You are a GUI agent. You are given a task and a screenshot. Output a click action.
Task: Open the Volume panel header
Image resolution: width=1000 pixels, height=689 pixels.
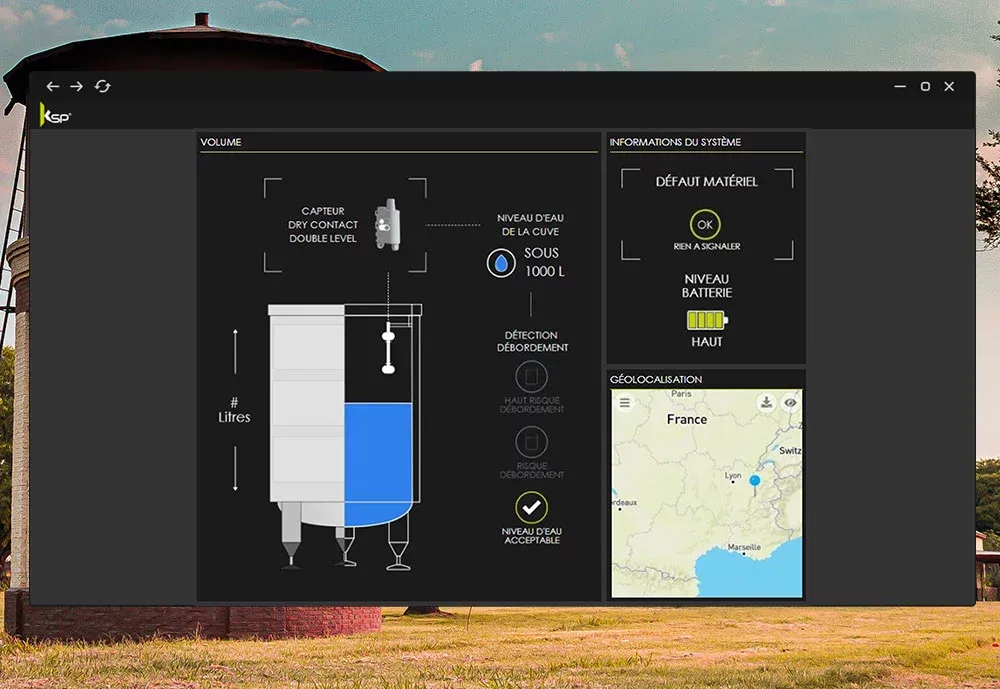pos(221,143)
